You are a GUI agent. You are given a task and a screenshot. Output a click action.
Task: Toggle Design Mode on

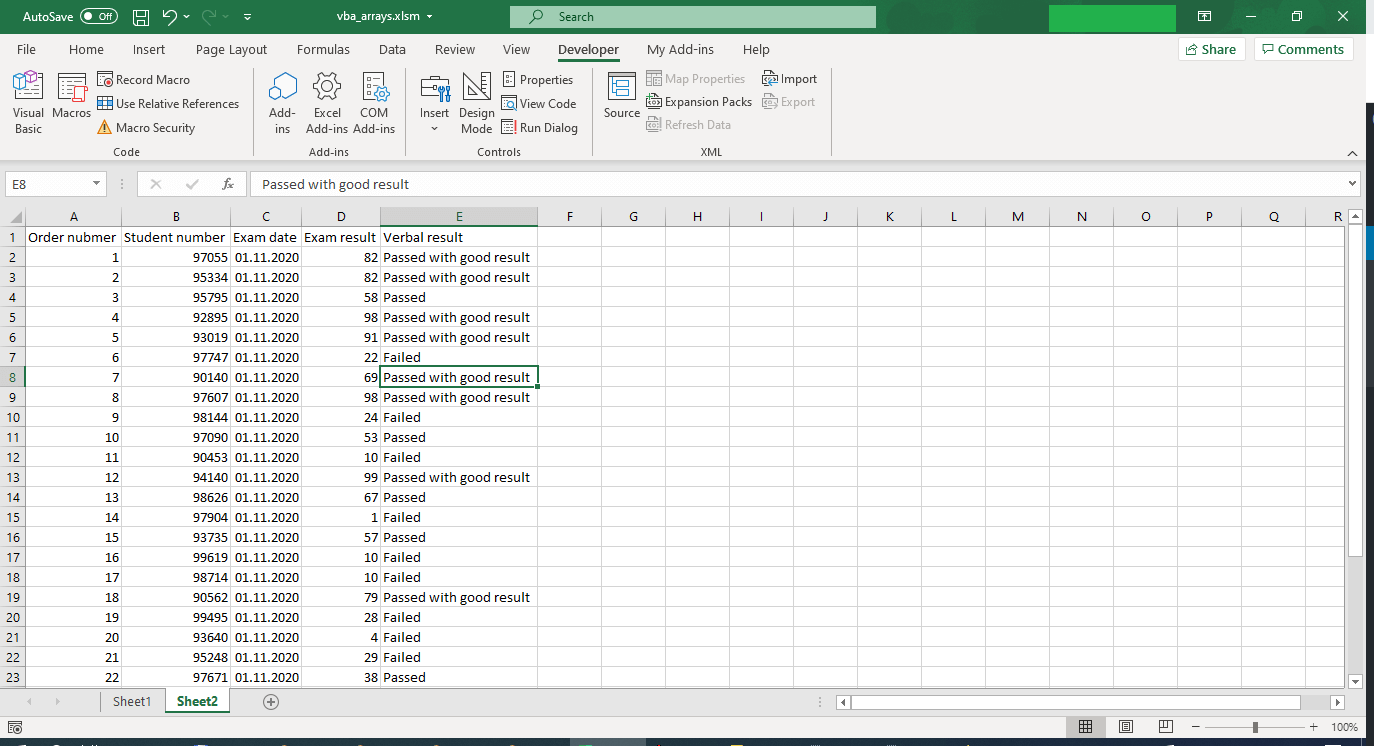click(477, 102)
